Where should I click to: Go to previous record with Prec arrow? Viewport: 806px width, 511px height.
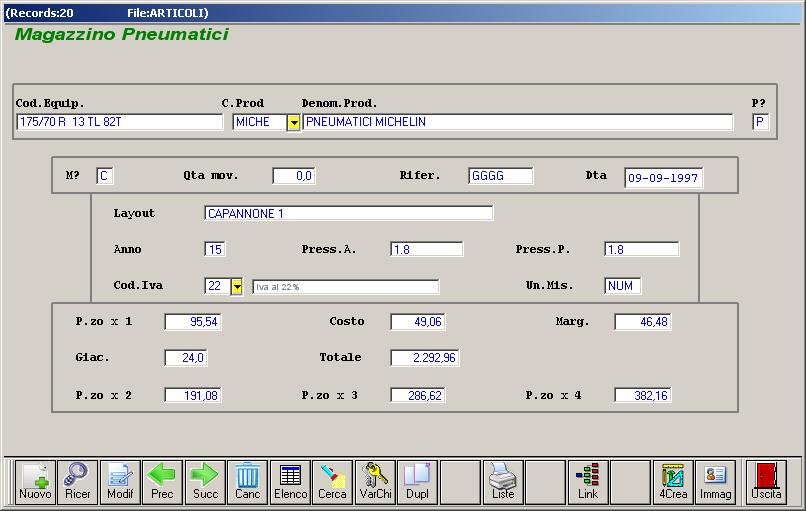click(x=162, y=481)
